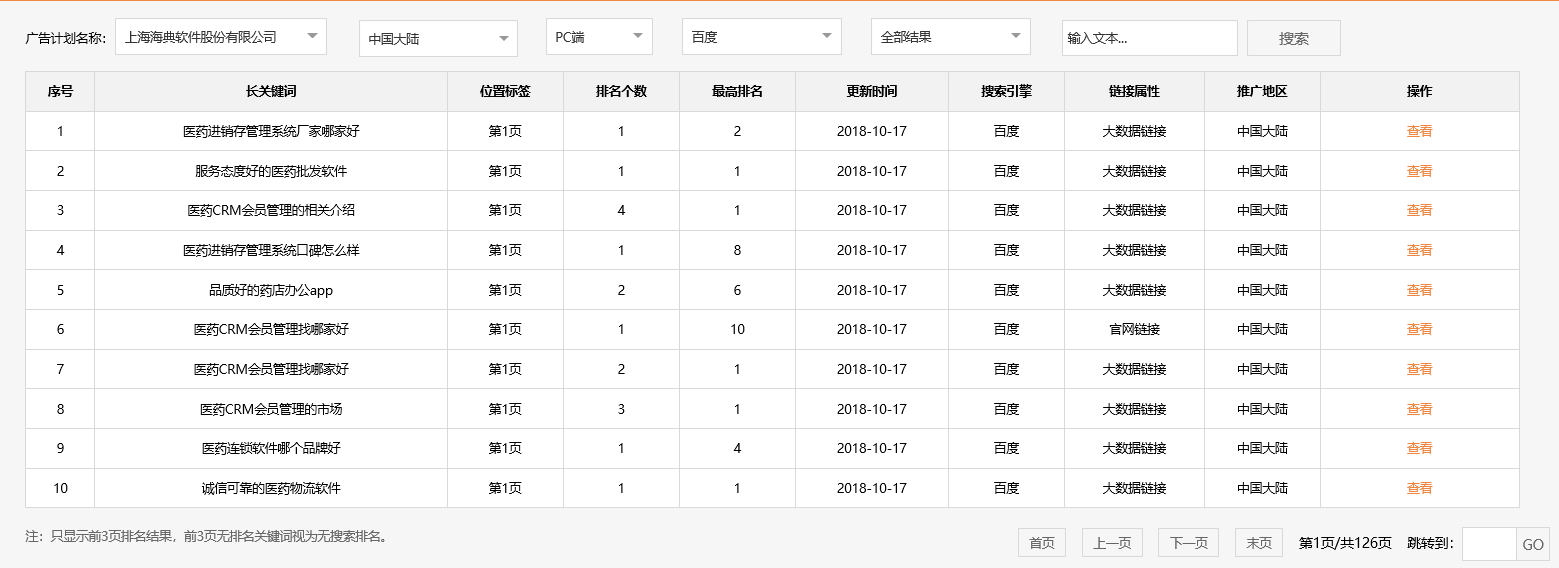Click 查看 for 医药连锁软件哪个品牌好
The image size is (1559, 568).
click(x=1419, y=448)
